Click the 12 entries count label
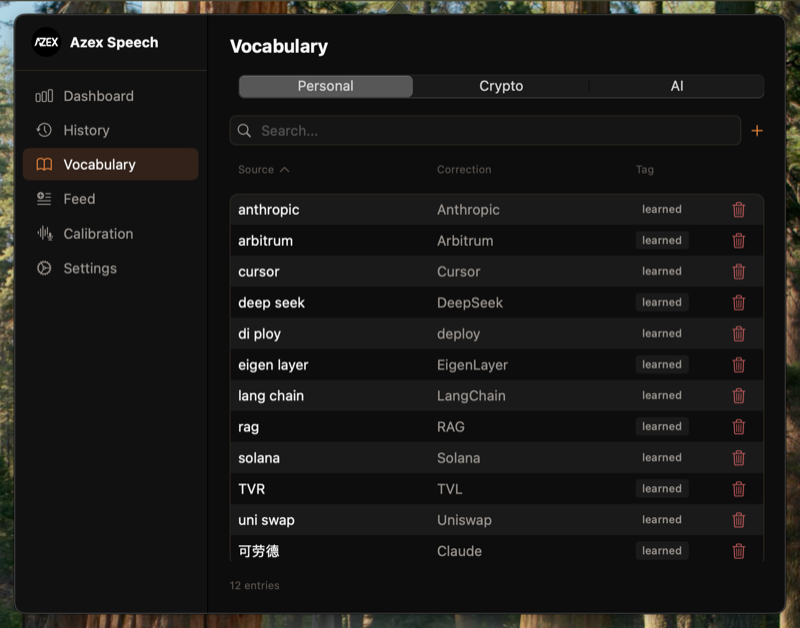The image size is (800, 628). click(254, 586)
